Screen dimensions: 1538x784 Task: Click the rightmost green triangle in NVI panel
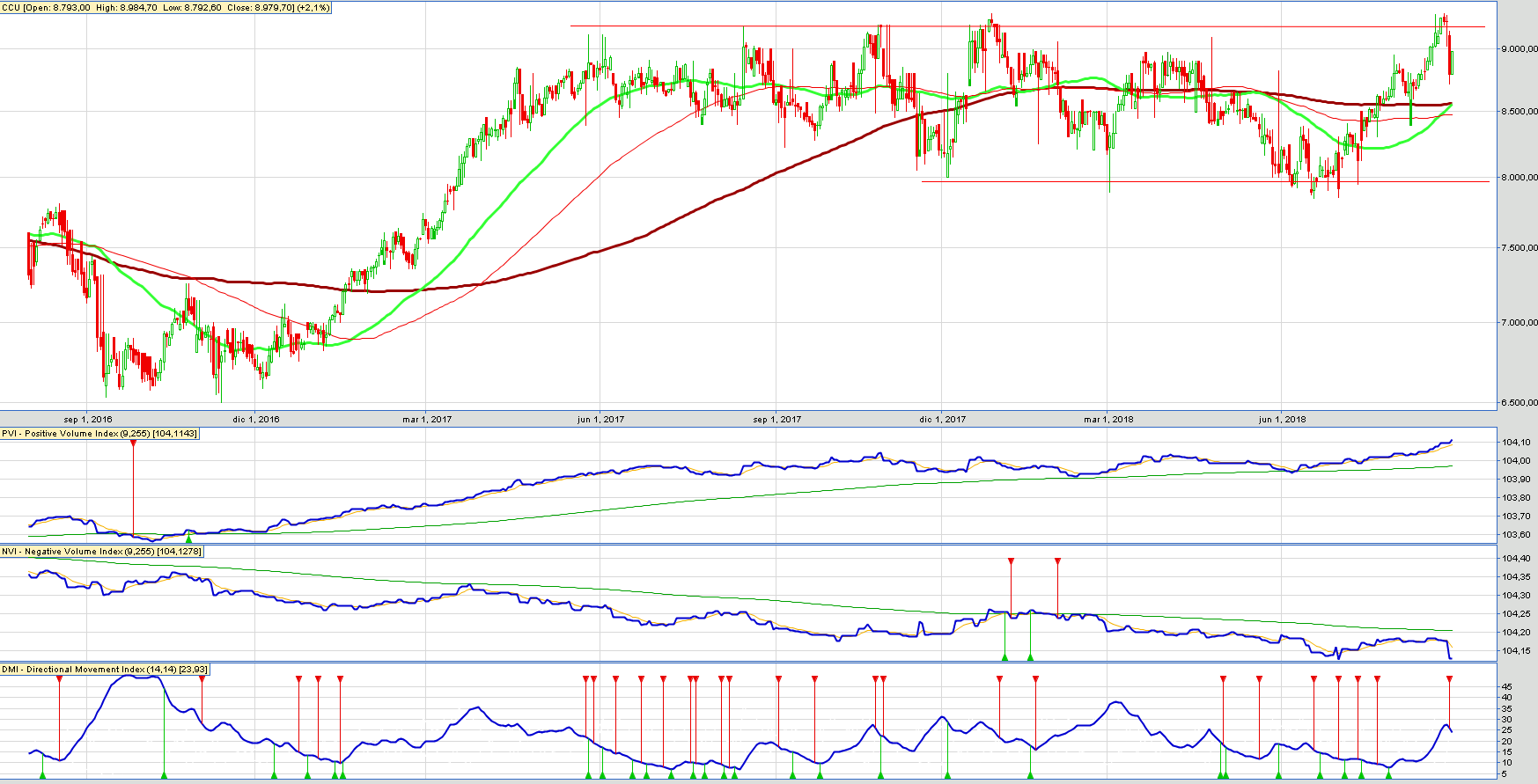point(1030,656)
